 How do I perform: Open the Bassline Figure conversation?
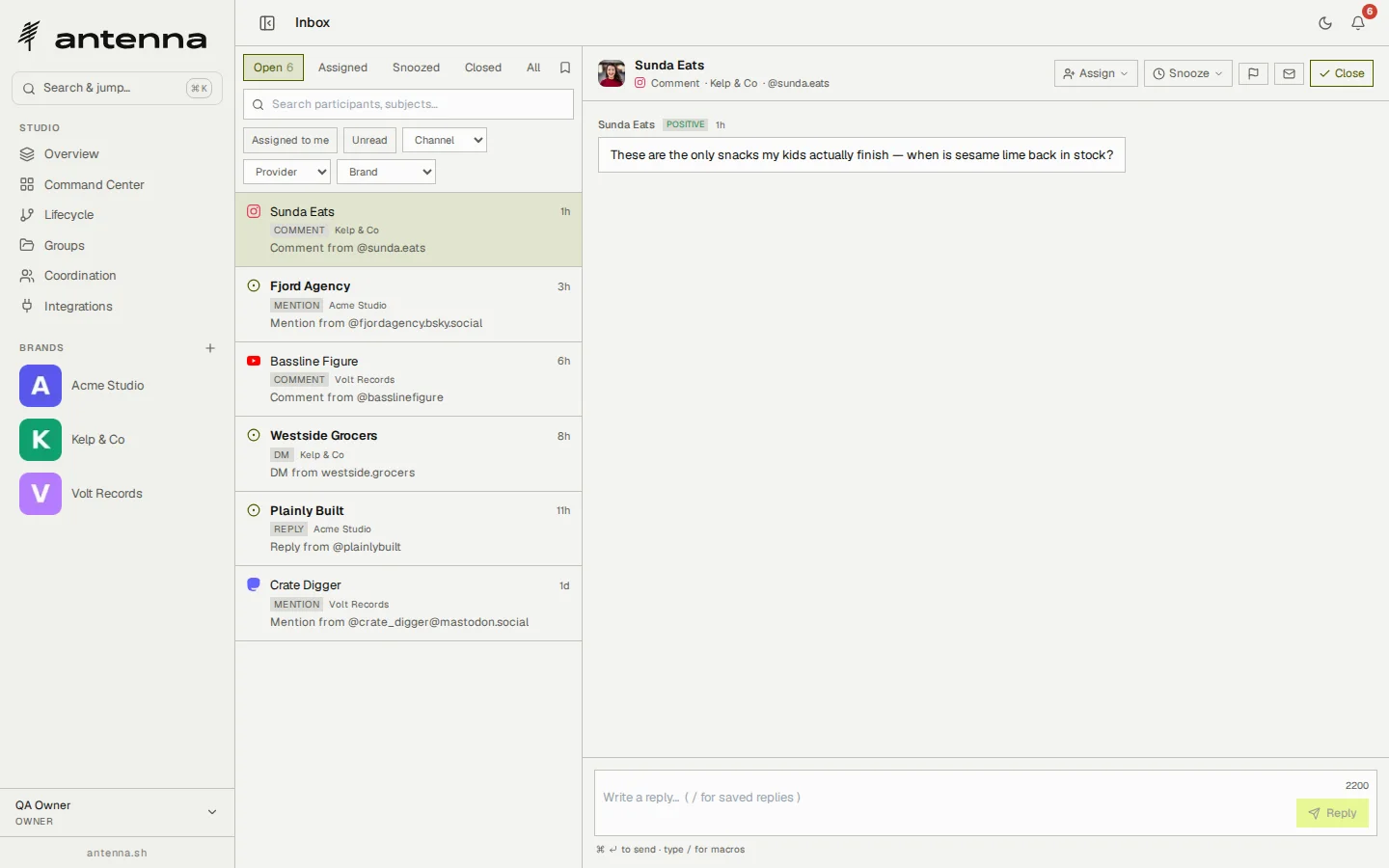408,379
